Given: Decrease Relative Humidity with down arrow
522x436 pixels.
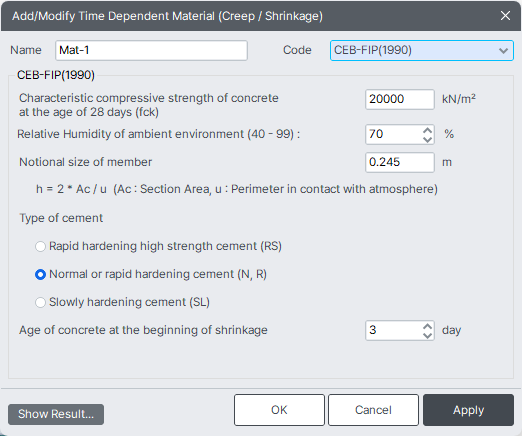Looking at the screenshot, I should (x=427, y=139).
